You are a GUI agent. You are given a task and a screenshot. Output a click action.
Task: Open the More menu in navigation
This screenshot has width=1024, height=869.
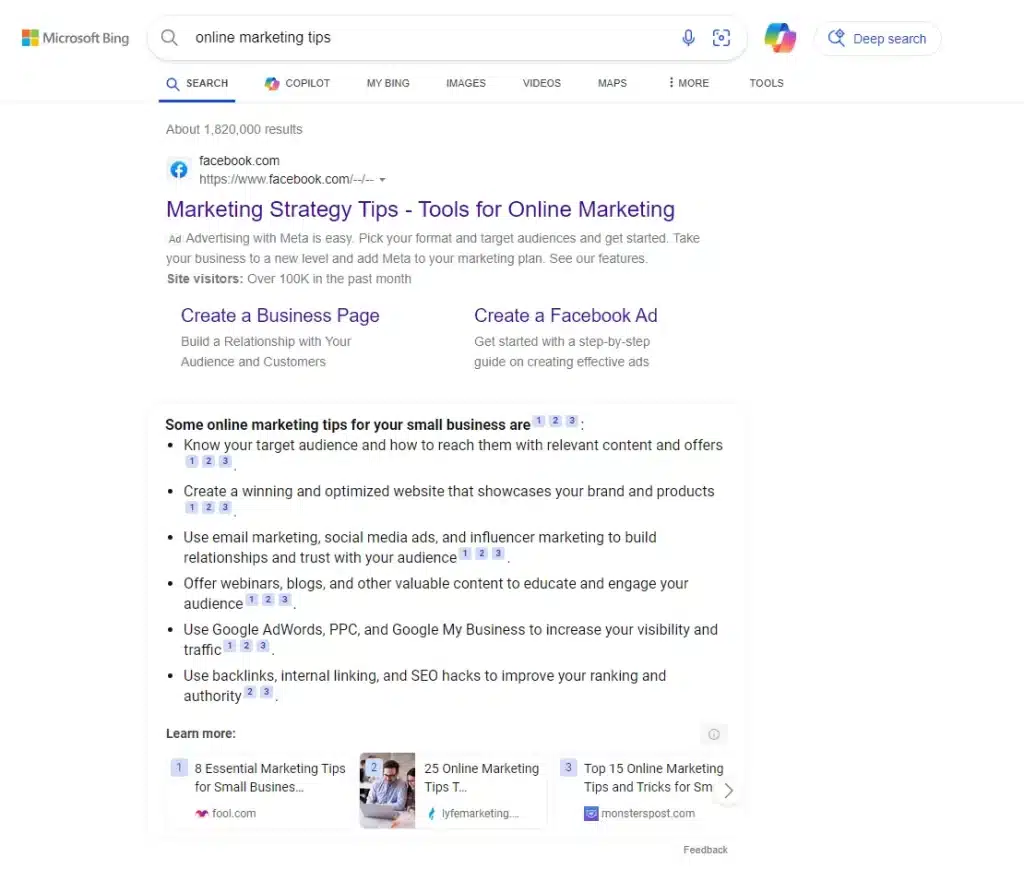tap(688, 83)
